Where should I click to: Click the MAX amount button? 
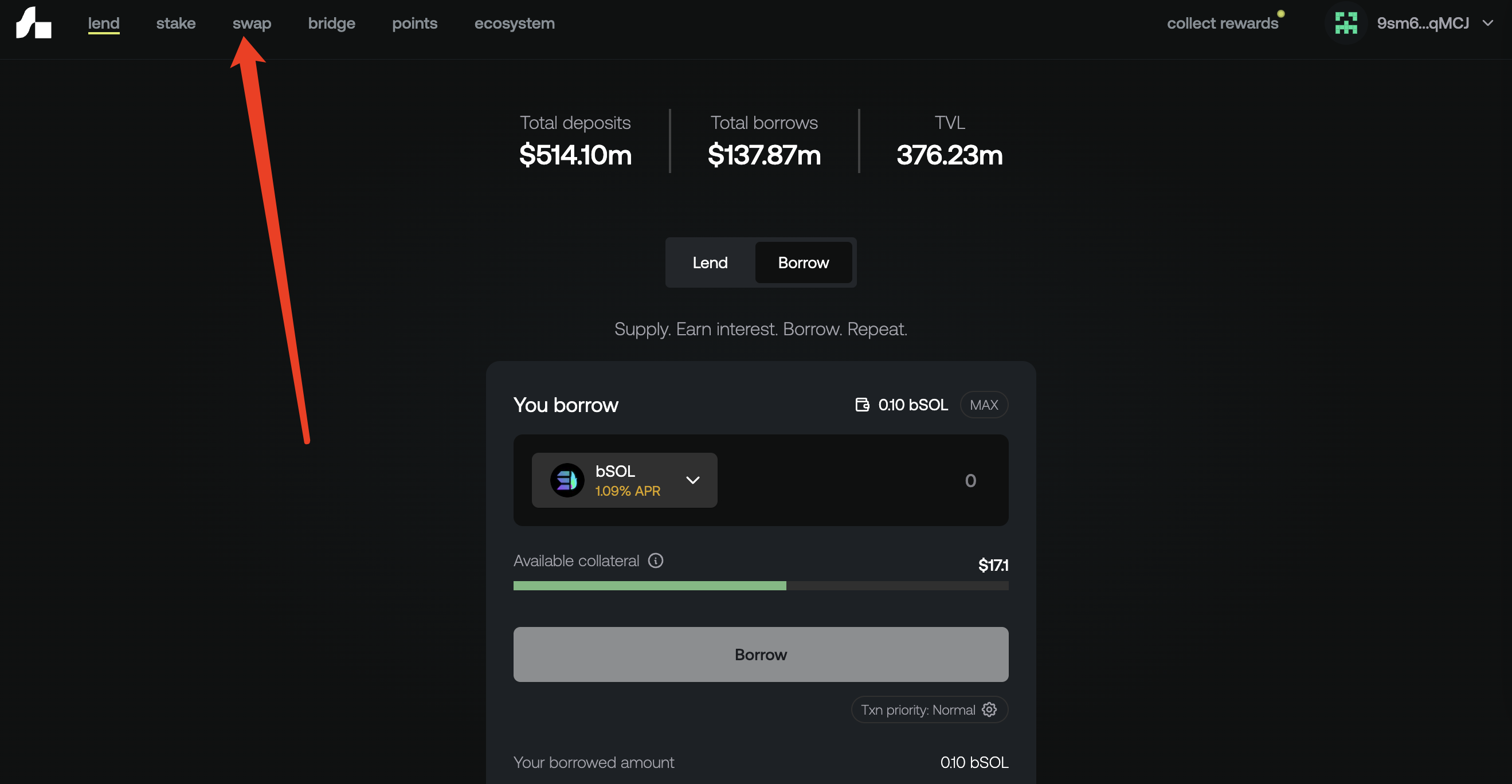(x=984, y=405)
